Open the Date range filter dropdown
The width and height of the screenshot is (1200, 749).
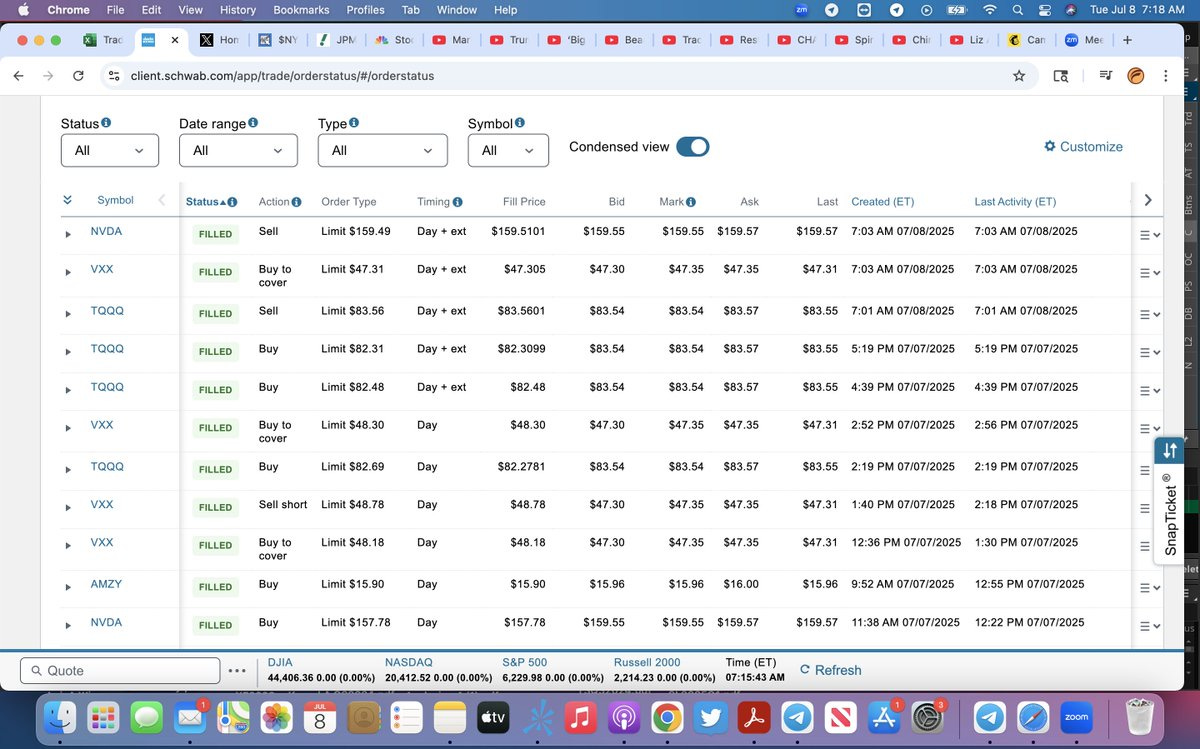(238, 150)
